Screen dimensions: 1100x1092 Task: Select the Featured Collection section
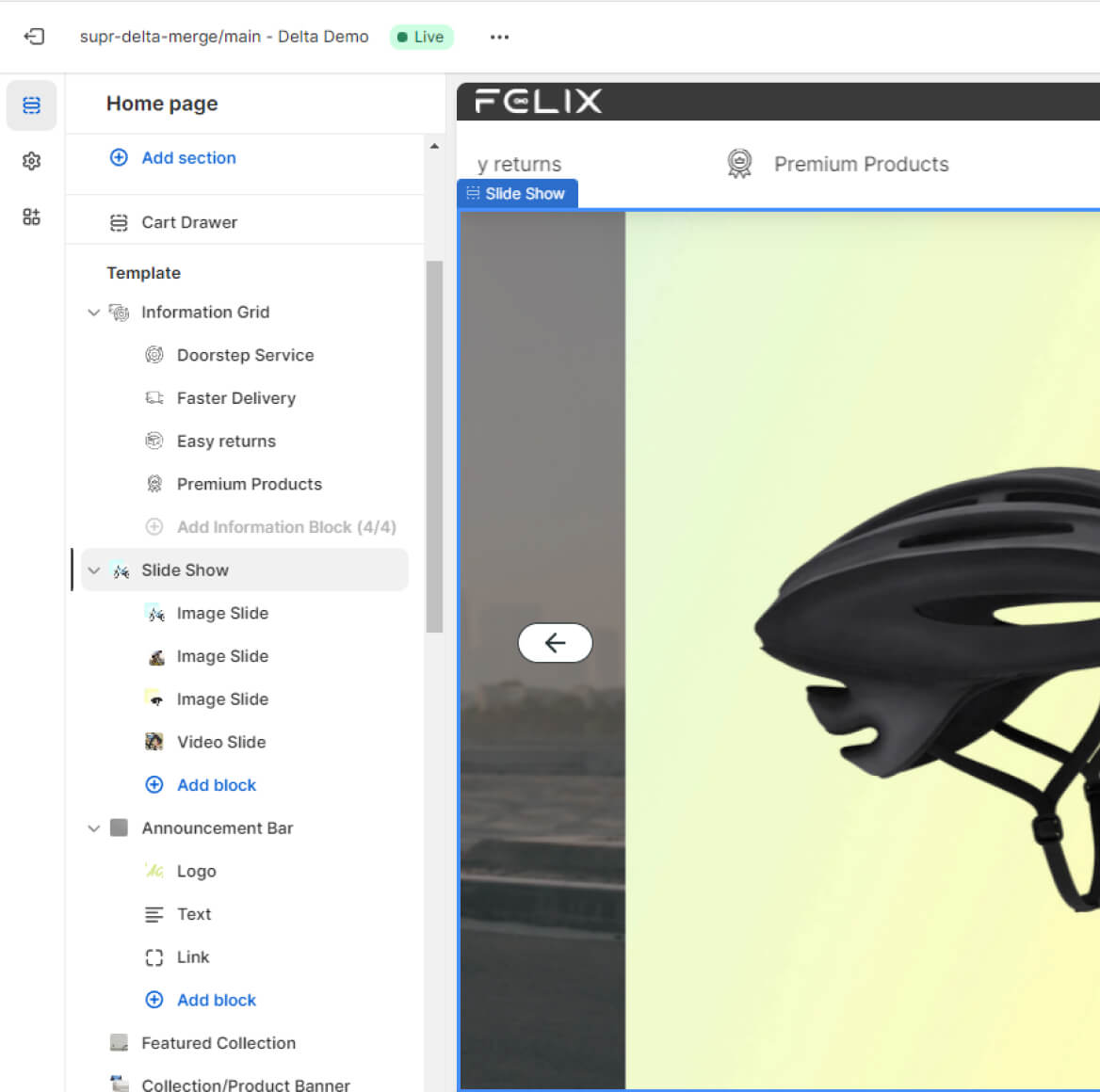[x=218, y=1043]
